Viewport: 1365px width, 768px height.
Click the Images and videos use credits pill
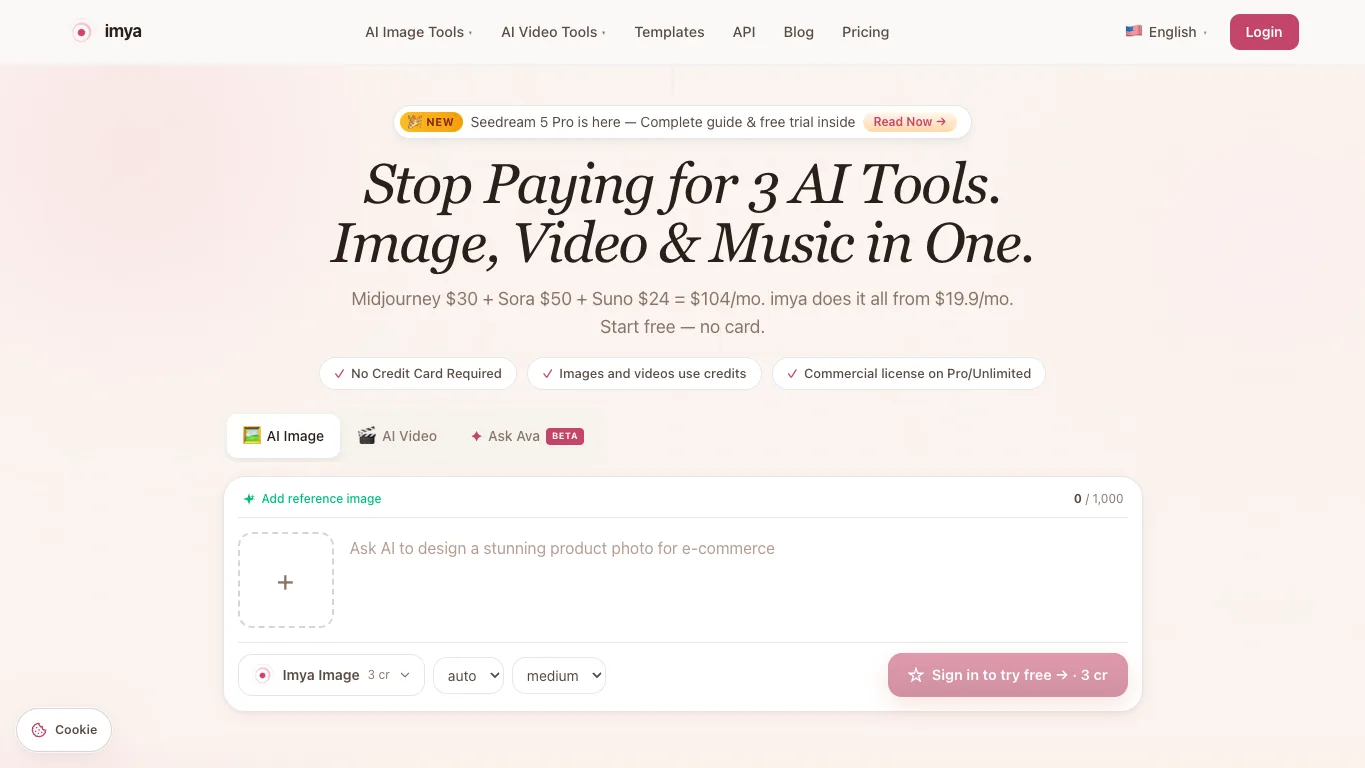click(x=644, y=373)
